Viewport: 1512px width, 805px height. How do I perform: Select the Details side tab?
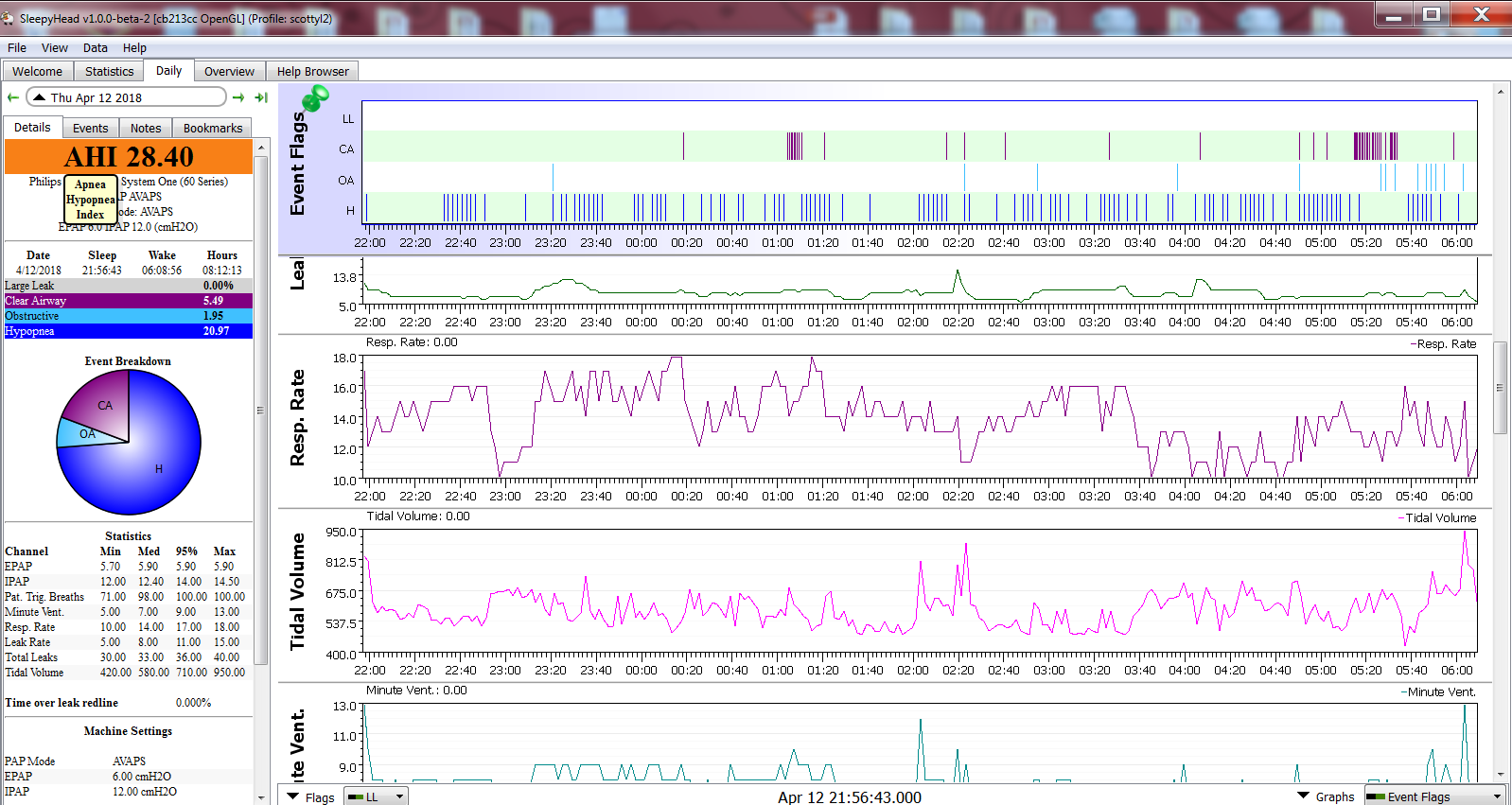(32, 127)
